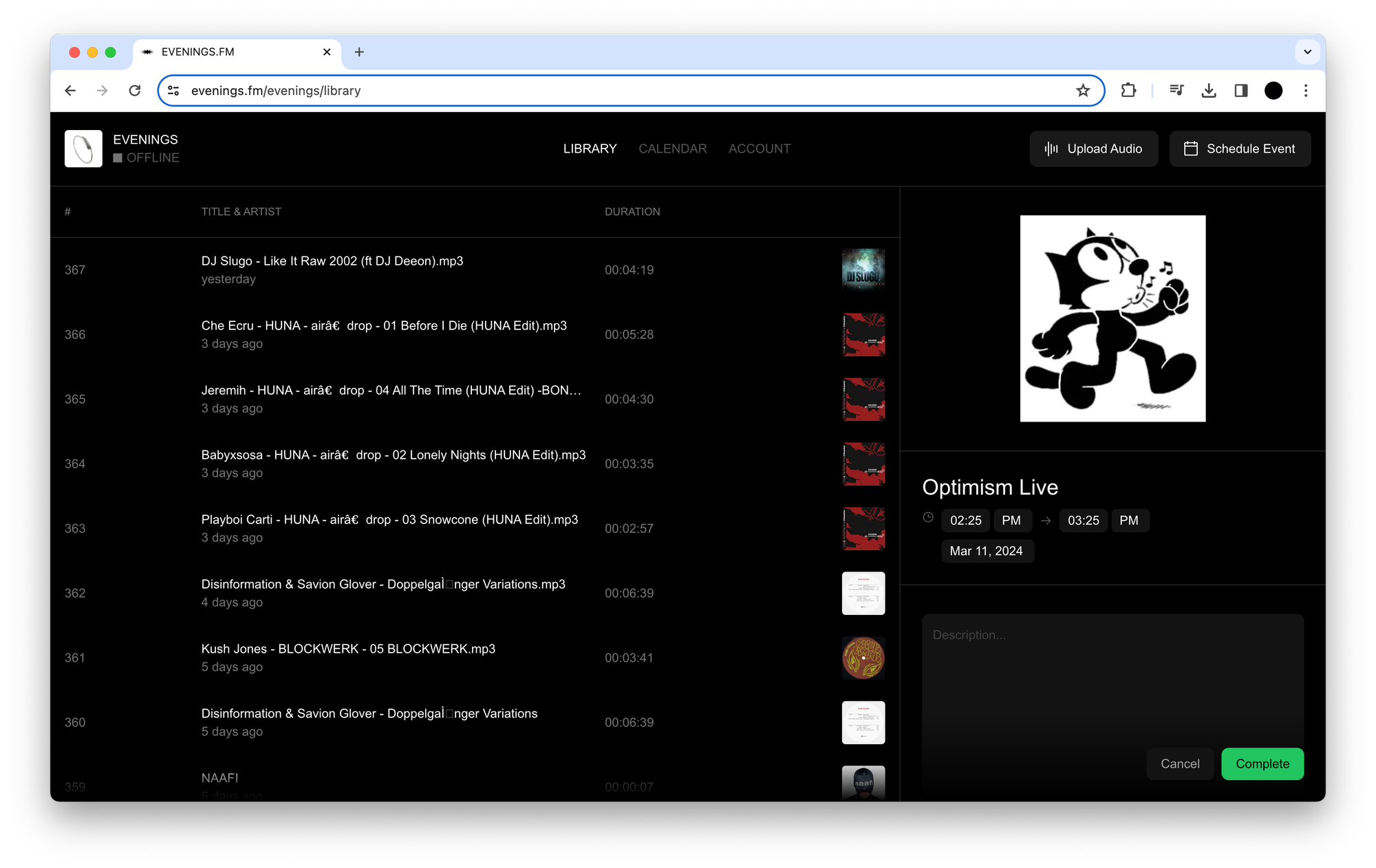
Task: Open media control icon in toolbar
Action: point(1176,91)
